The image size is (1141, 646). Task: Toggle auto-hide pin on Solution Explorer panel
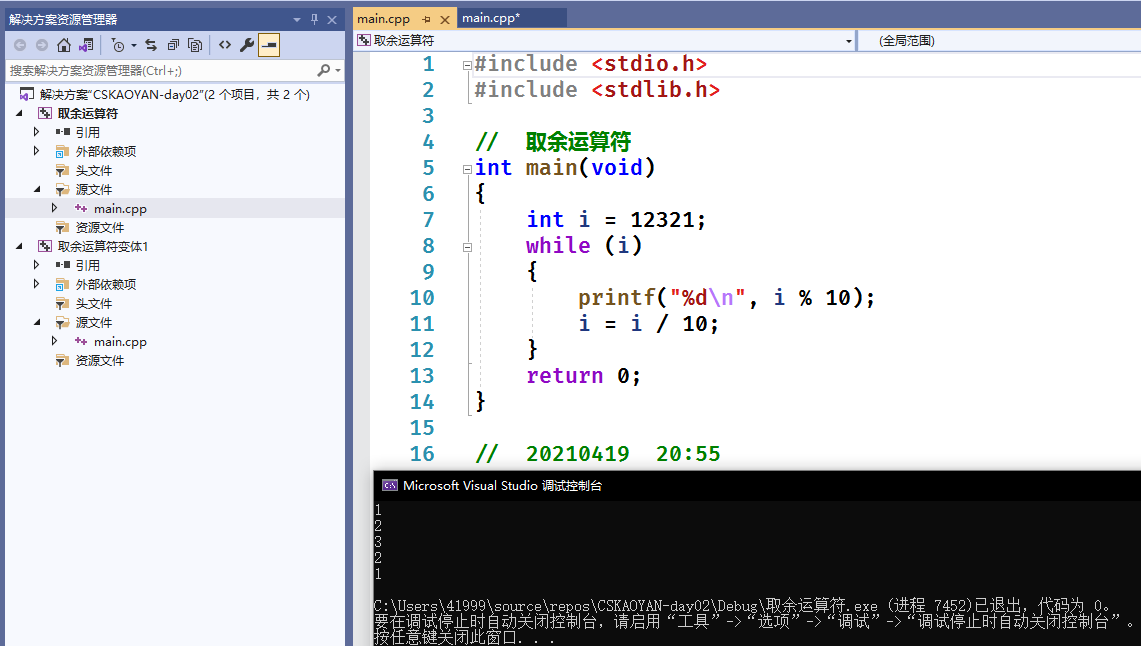click(314, 20)
